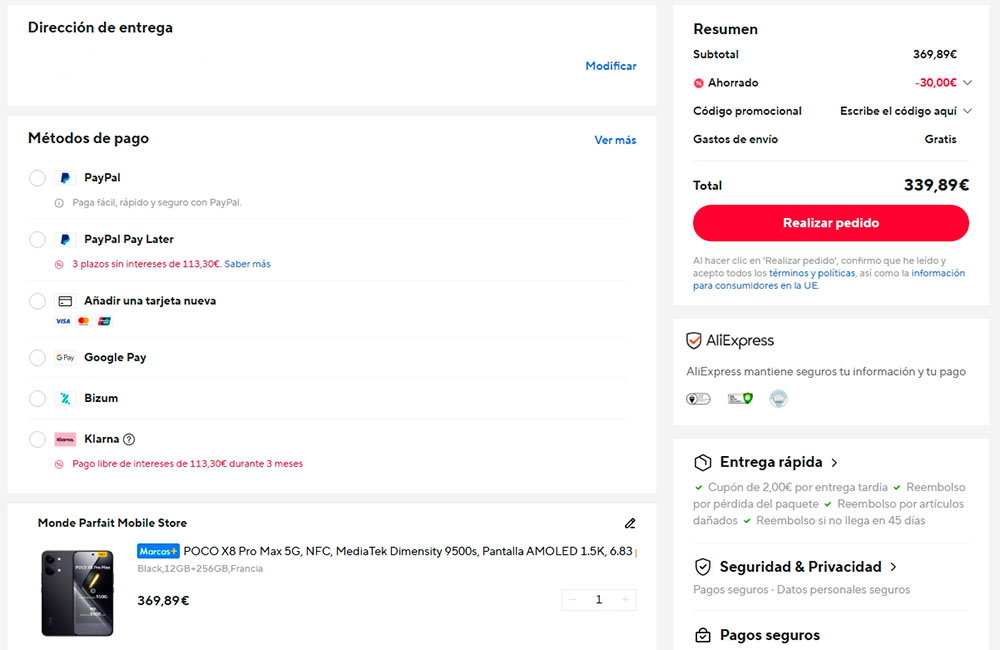Viewport: 1000px width, 650px height.
Task: Open the Saber más link
Action: [247, 264]
